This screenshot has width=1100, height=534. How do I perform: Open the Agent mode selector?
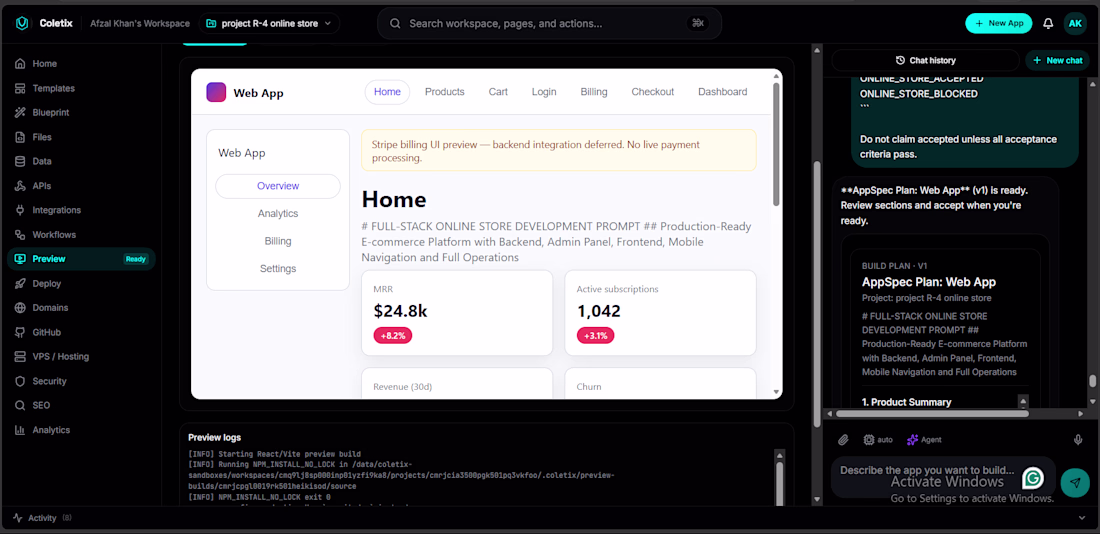(x=924, y=440)
